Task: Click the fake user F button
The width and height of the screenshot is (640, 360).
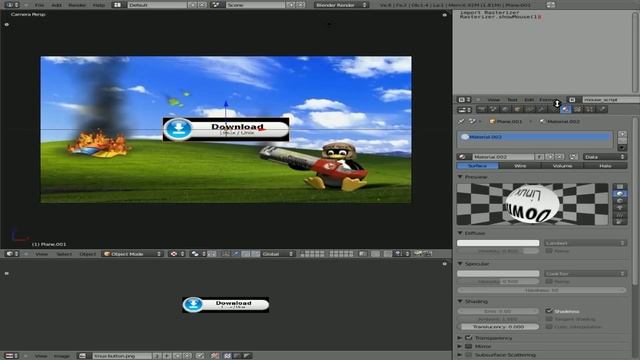Action: point(540,157)
